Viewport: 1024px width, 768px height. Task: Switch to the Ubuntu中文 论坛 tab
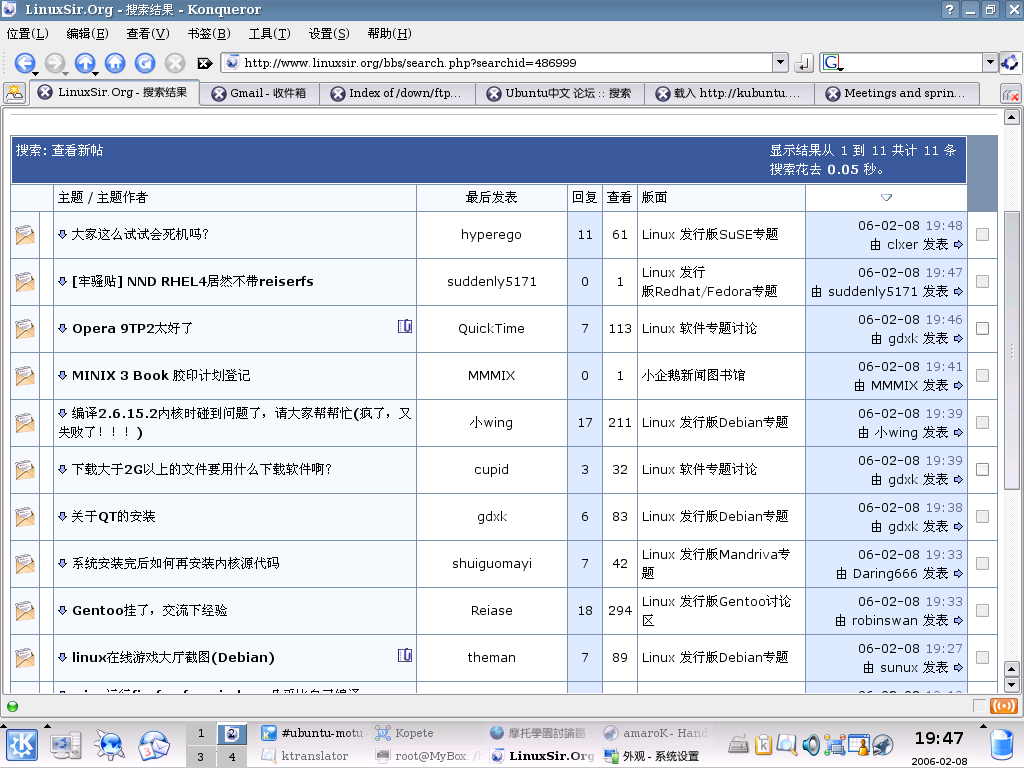click(x=560, y=93)
